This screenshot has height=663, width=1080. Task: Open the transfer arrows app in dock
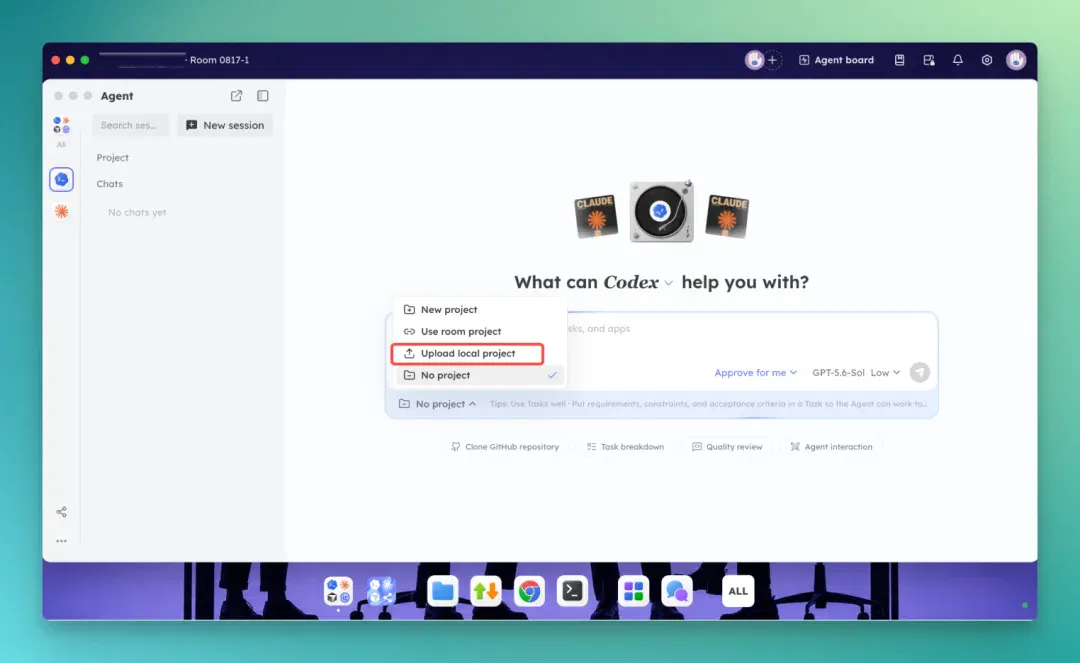coord(486,591)
